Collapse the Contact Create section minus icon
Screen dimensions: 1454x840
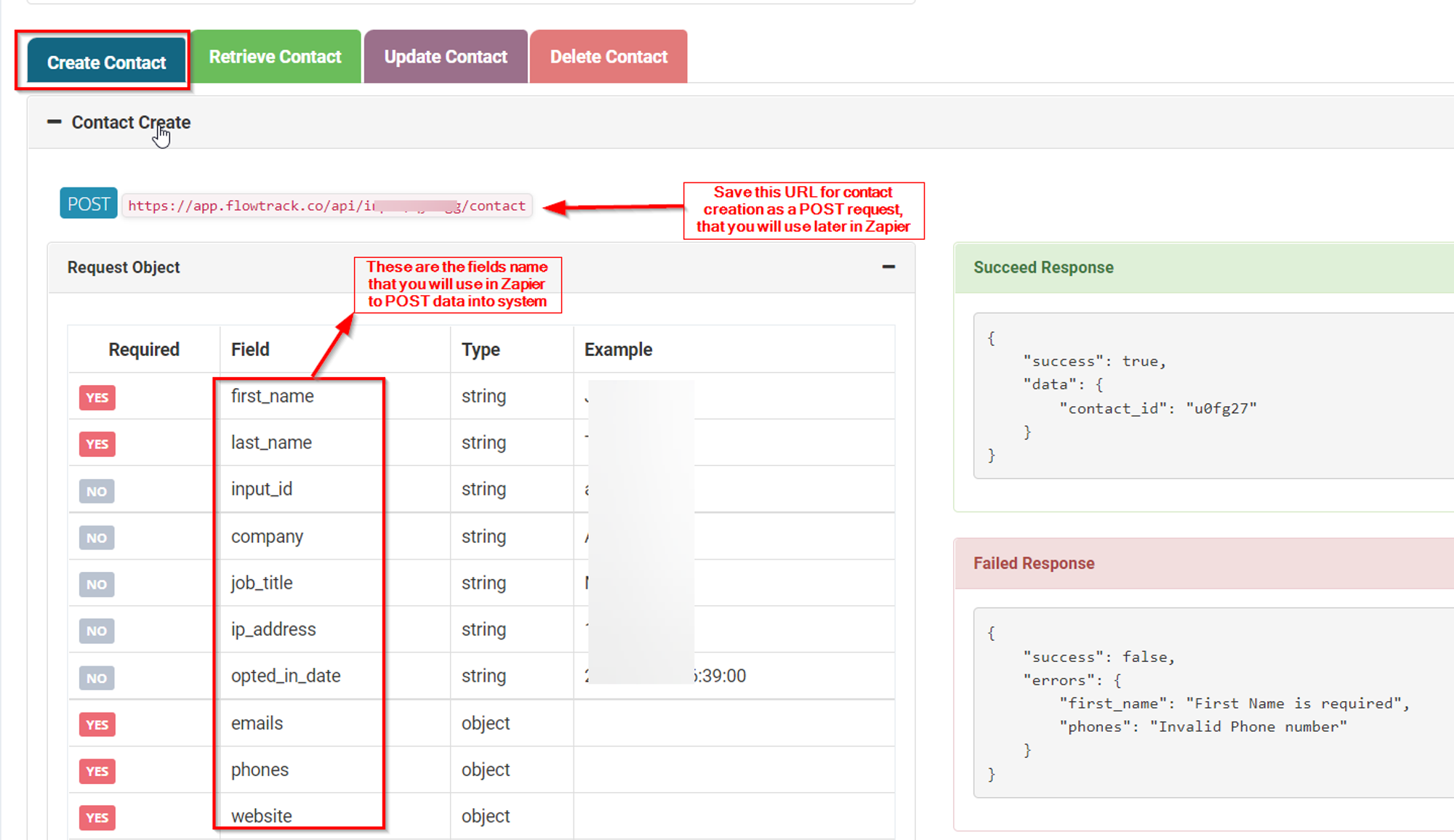[x=54, y=122]
